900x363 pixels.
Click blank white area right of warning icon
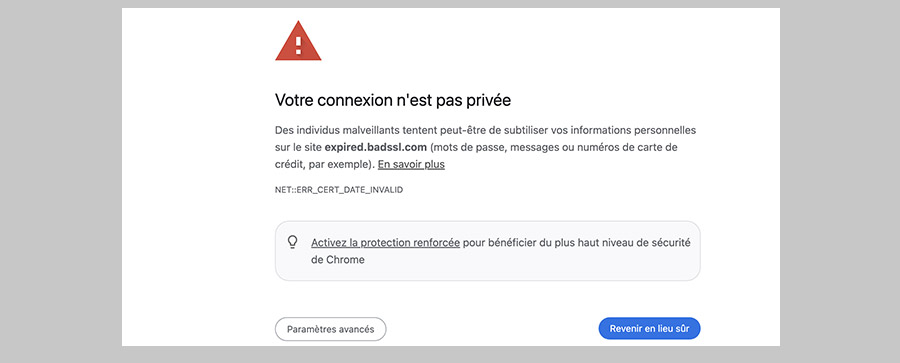pos(517,41)
